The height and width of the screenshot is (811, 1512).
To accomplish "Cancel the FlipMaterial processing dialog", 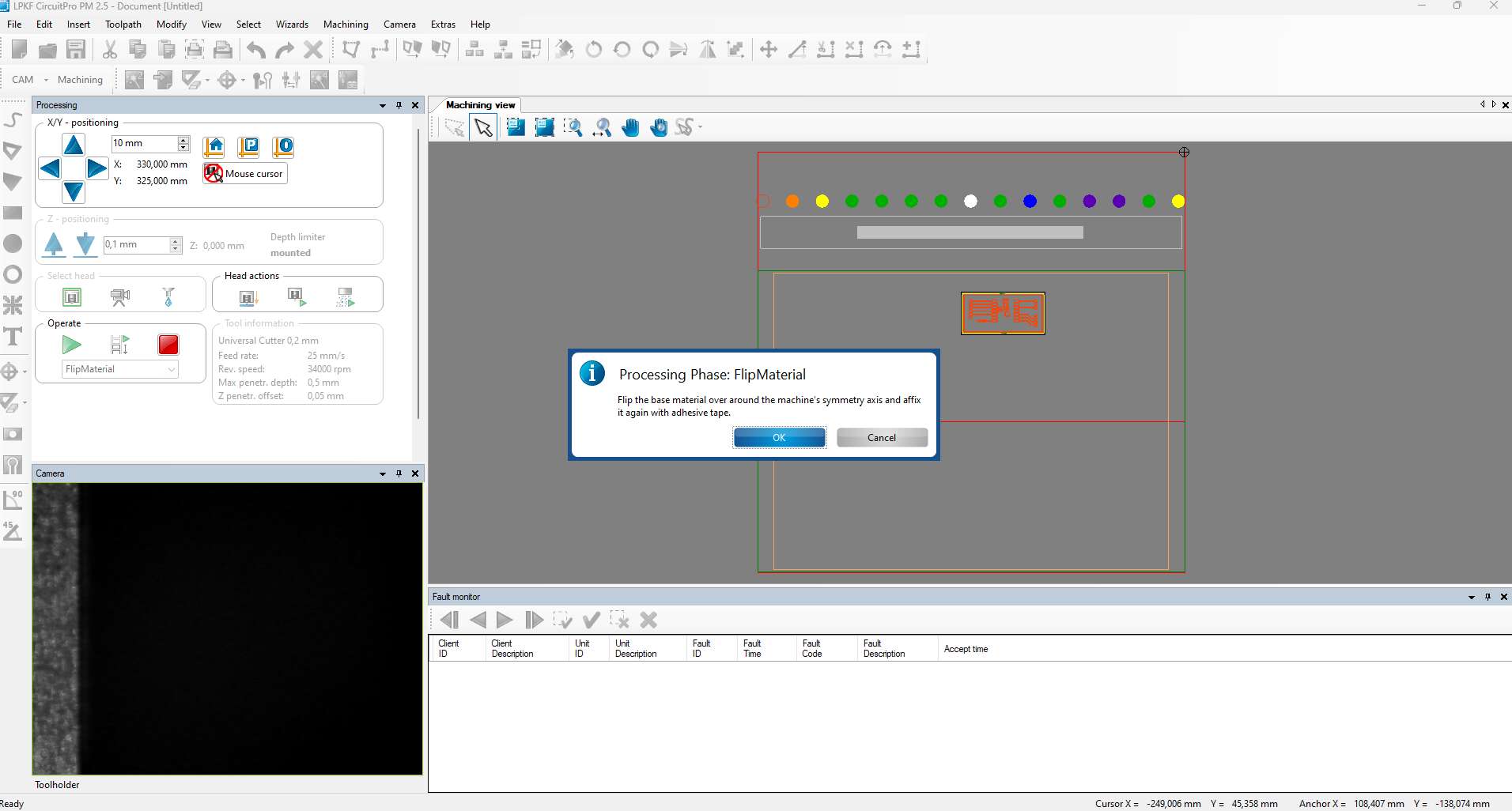I will click(882, 438).
